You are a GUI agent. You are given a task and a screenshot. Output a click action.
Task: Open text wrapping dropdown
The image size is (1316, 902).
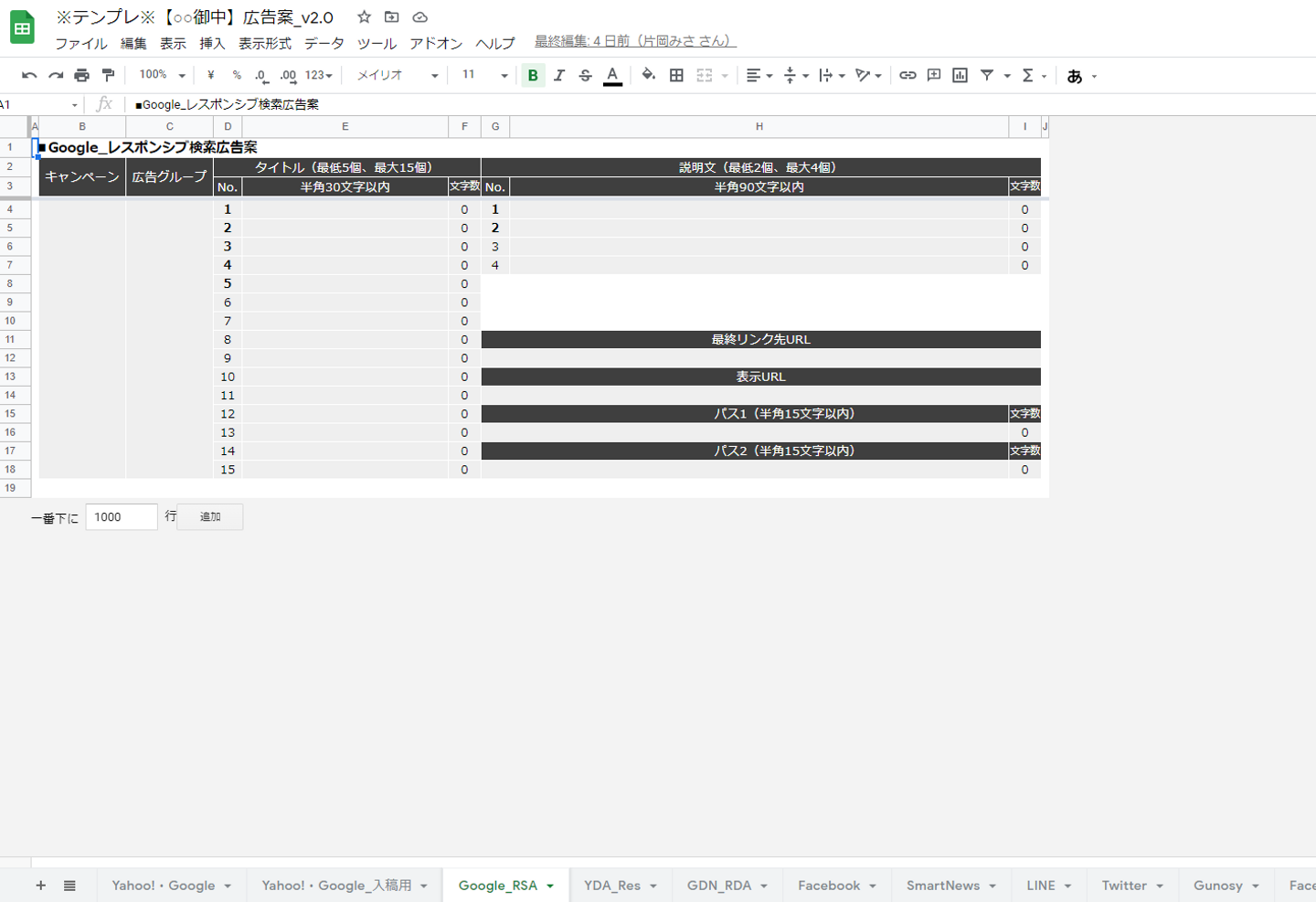(832, 76)
